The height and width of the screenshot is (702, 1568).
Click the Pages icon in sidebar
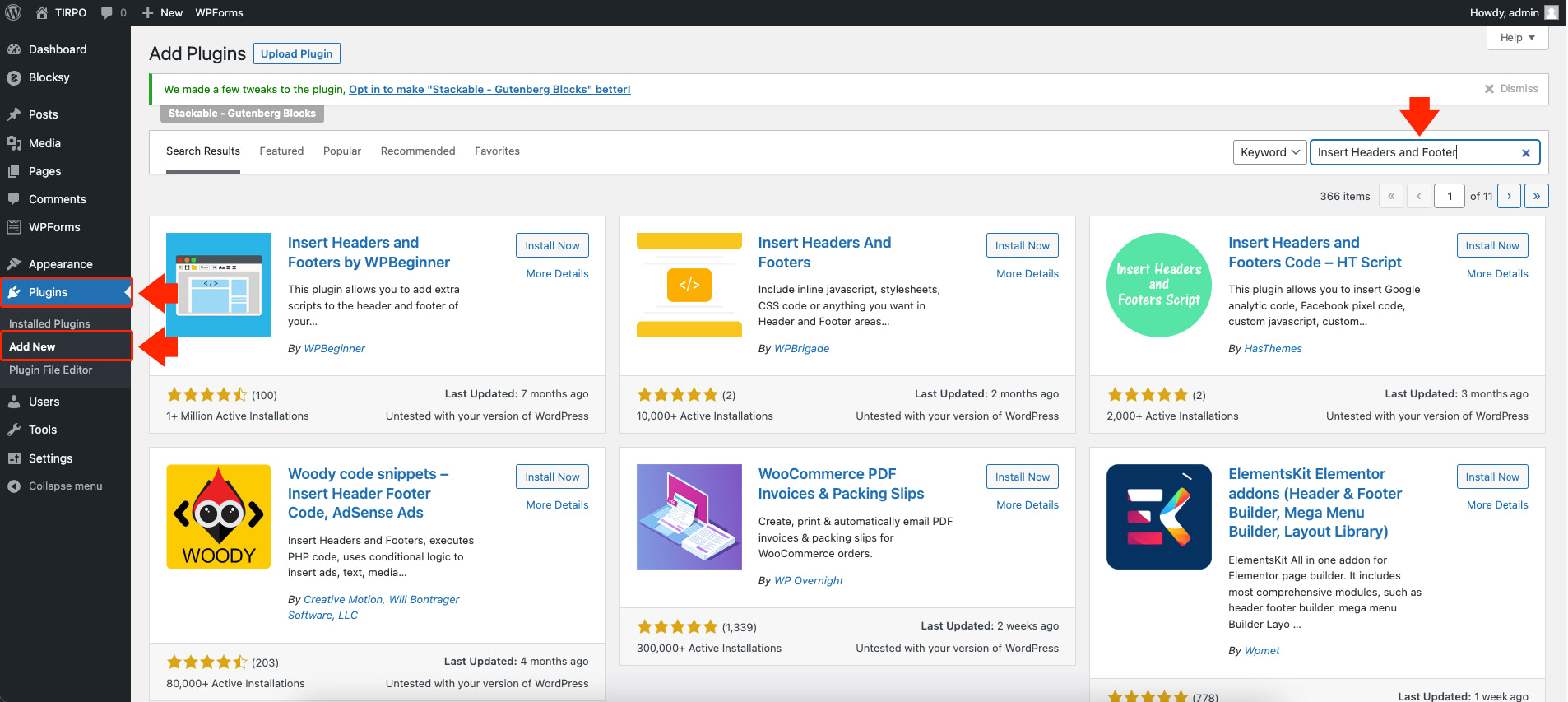click(14, 171)
